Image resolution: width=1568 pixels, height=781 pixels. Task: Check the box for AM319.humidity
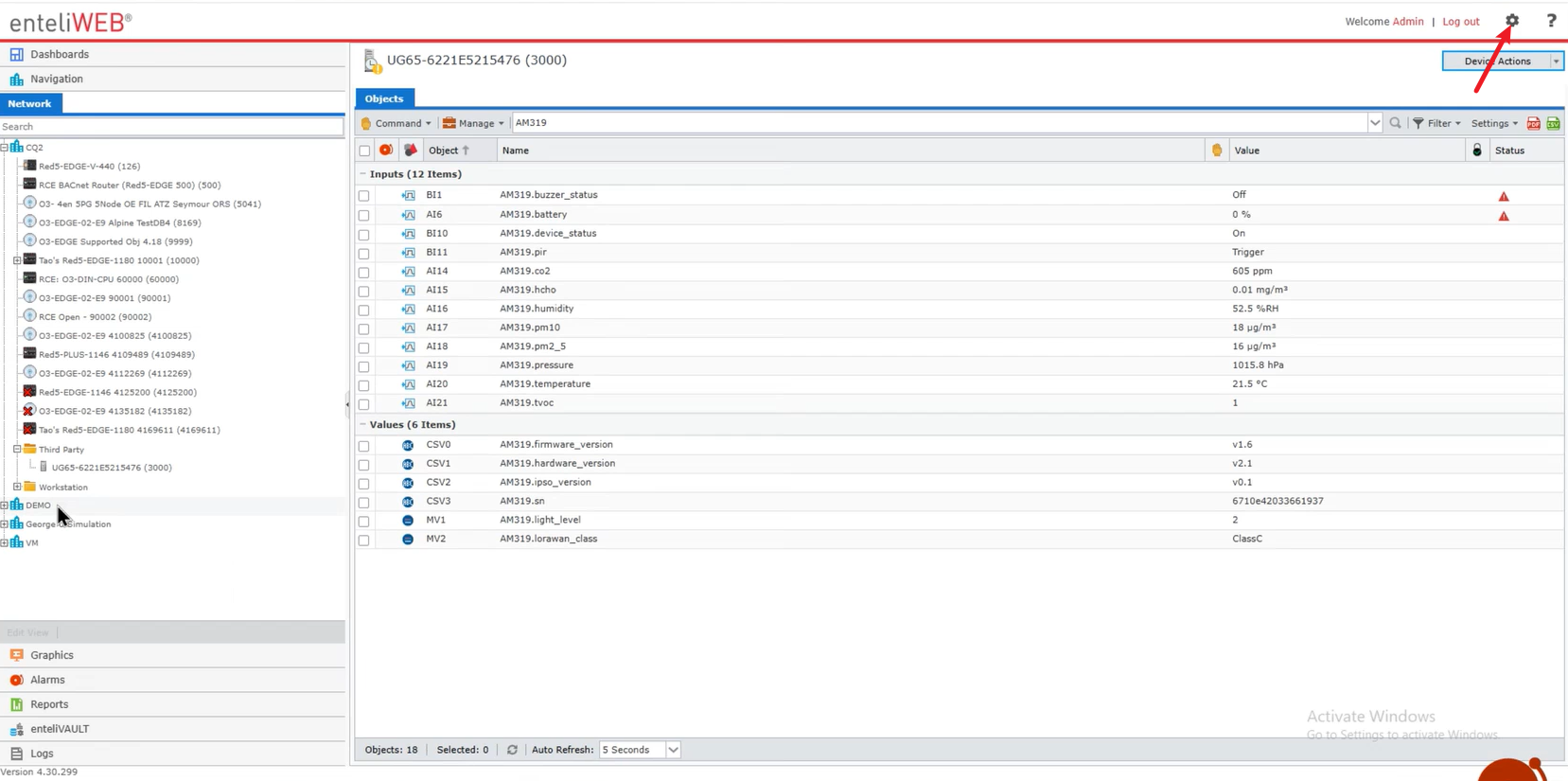(x=364, y=310)
